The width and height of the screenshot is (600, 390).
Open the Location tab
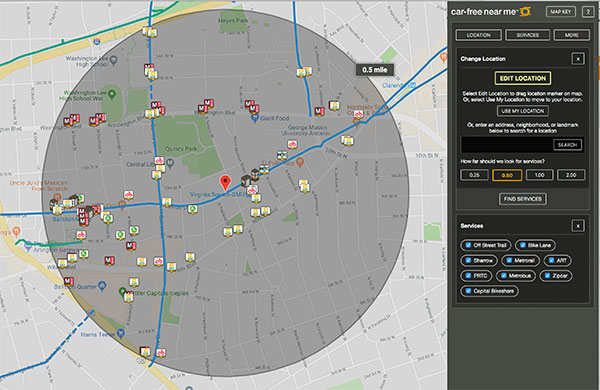[x=478, y=35]
